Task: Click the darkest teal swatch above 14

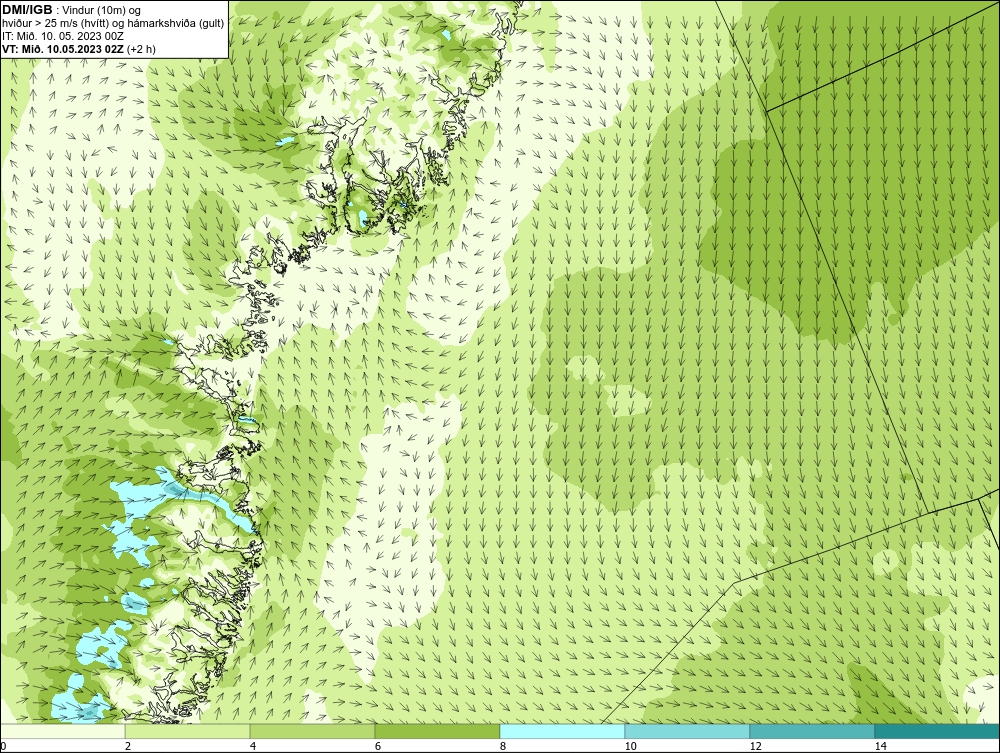Action: [x=938, y=731]
